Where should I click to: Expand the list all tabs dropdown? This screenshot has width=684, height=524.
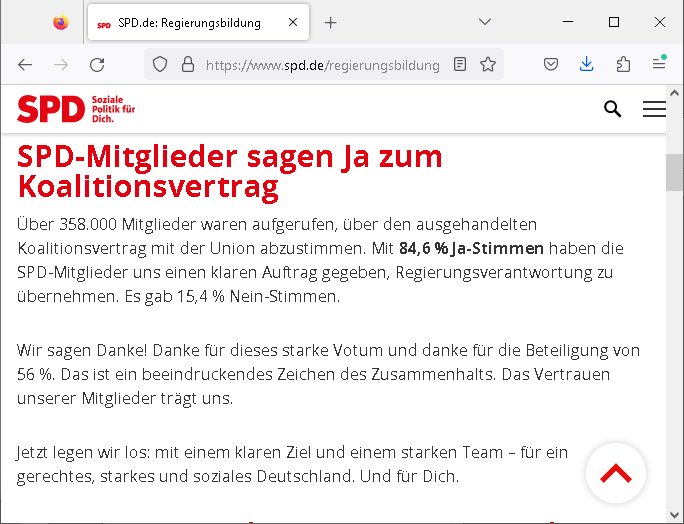click(x=484, y=22)
